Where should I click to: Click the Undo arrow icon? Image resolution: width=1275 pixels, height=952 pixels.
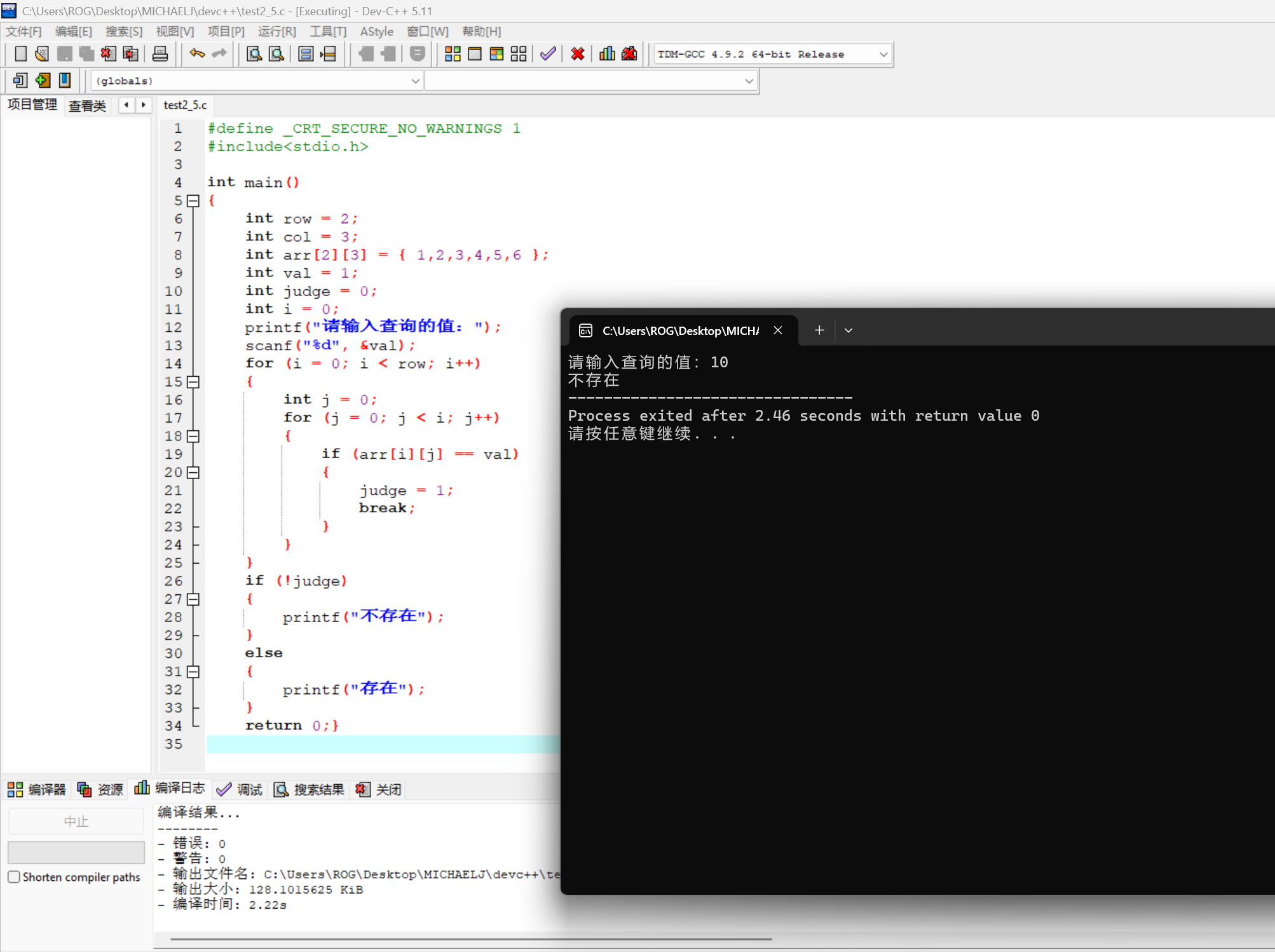(197, 54)
